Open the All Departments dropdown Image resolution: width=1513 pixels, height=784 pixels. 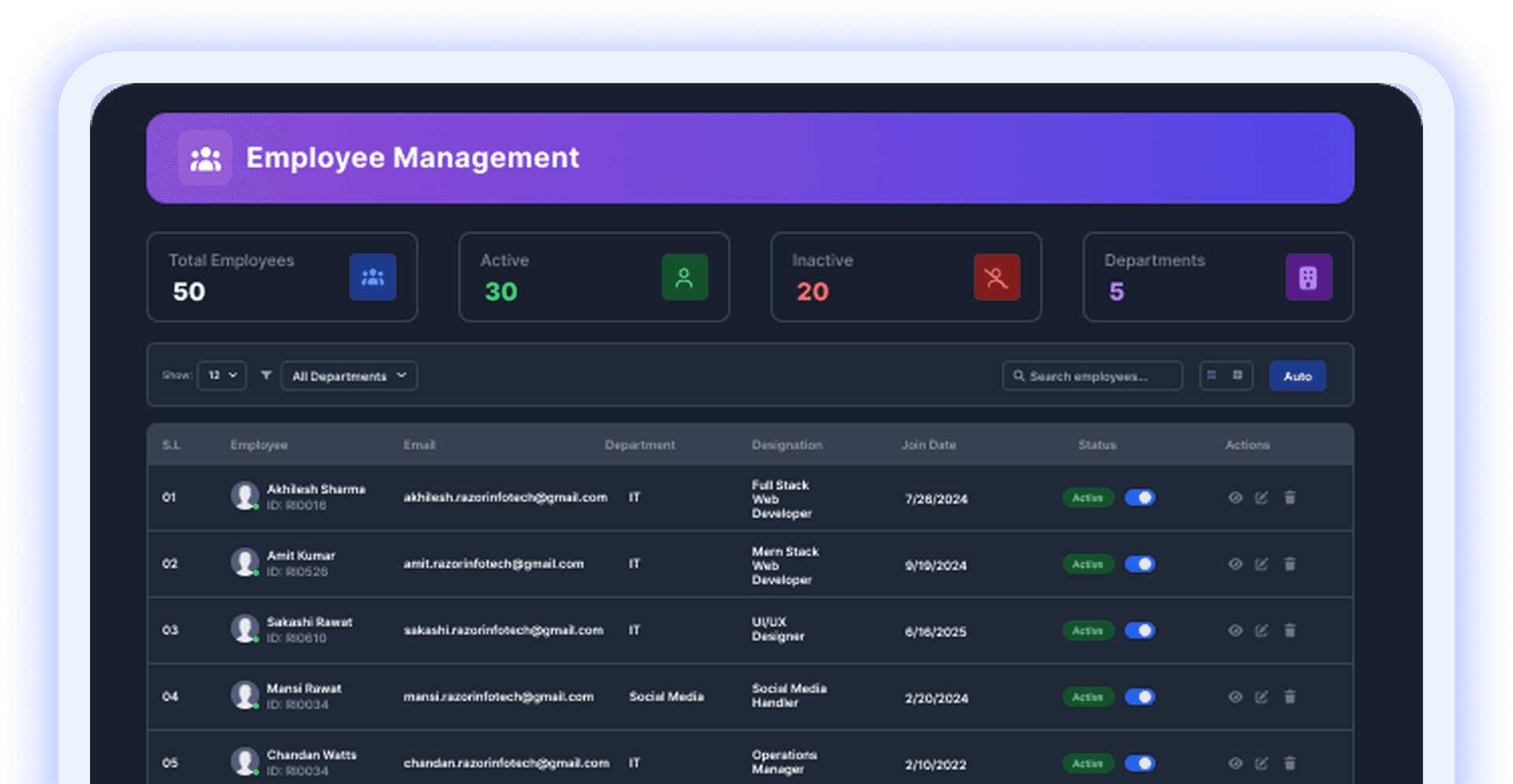[x=349, y=376]
